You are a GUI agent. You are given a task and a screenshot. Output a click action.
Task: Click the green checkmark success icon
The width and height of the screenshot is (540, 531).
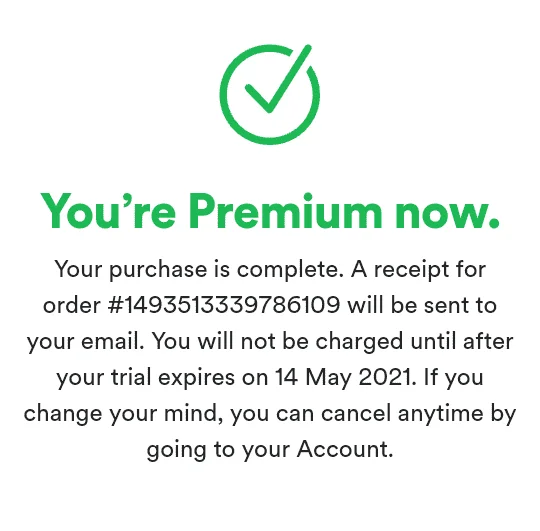(x=270, y=94)
